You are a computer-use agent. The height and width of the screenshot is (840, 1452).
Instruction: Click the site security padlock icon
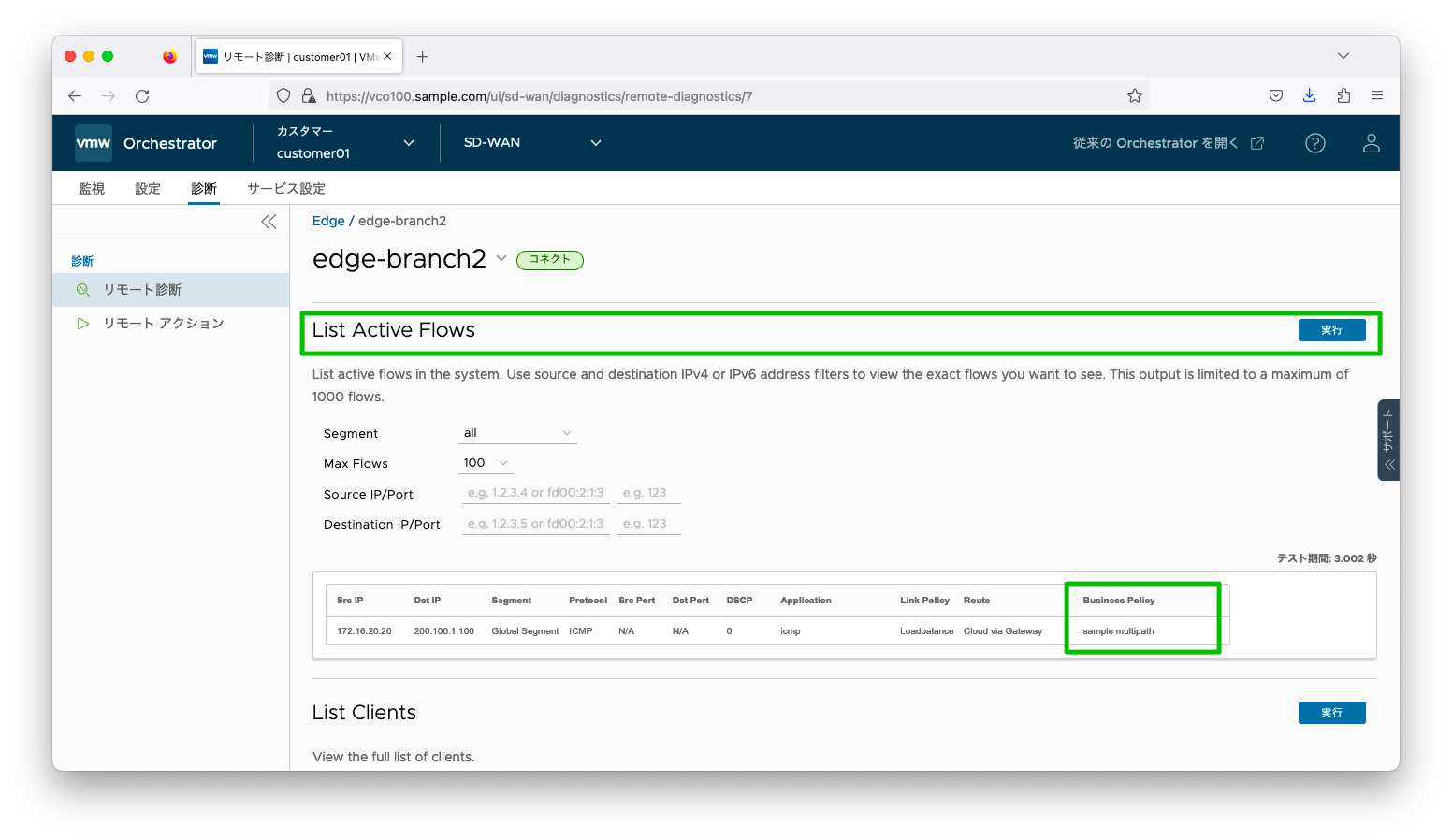pyautogui.click(x=309, y=95)
